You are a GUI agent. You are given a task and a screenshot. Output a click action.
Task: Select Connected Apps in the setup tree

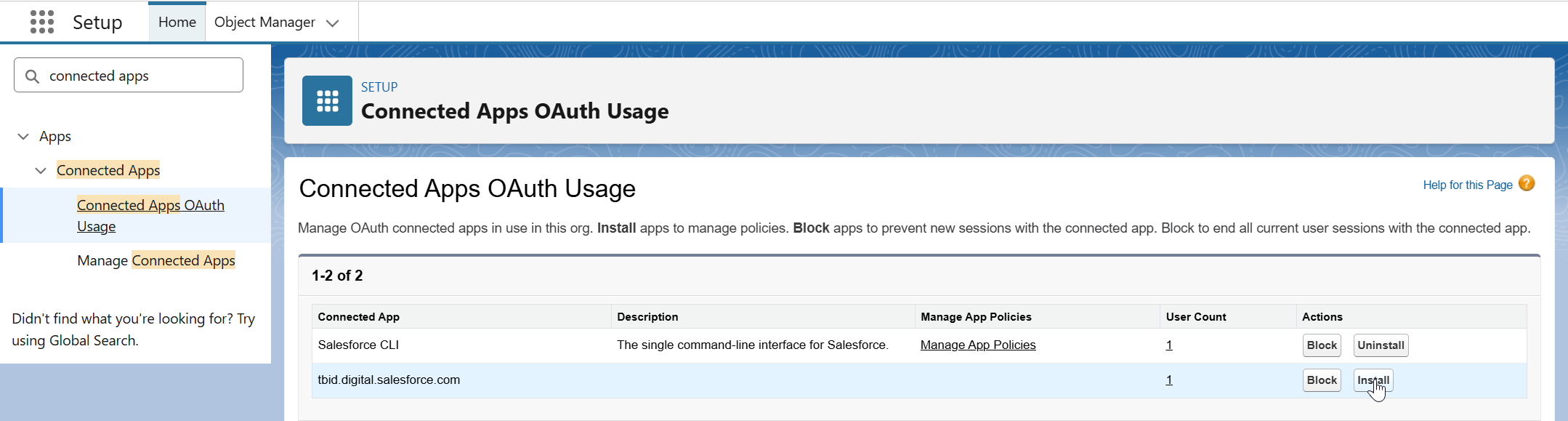pyautogui.click(x=108, y=170)
